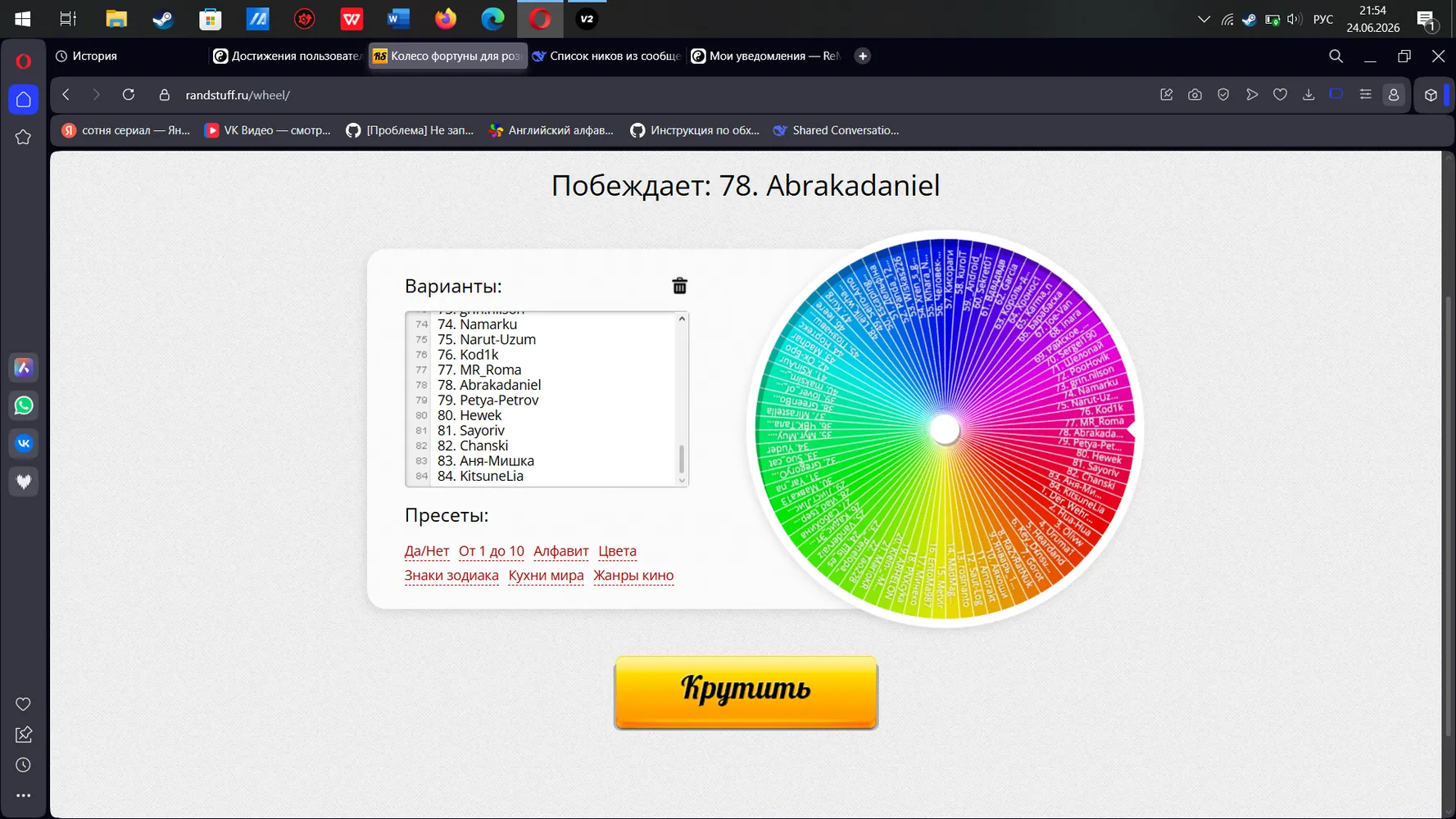Open sidebar three-dots more menu
The height and width of the screenshot is (819, 1456).
[23, 795]
